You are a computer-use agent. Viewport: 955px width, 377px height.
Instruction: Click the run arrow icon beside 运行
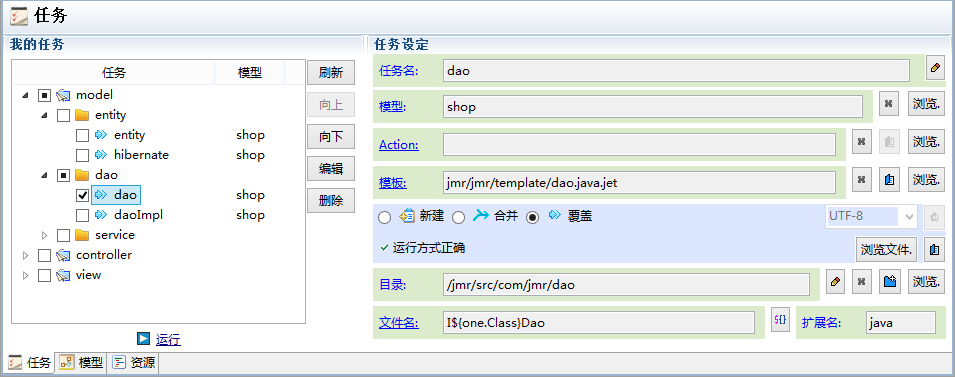coord(143,339)
